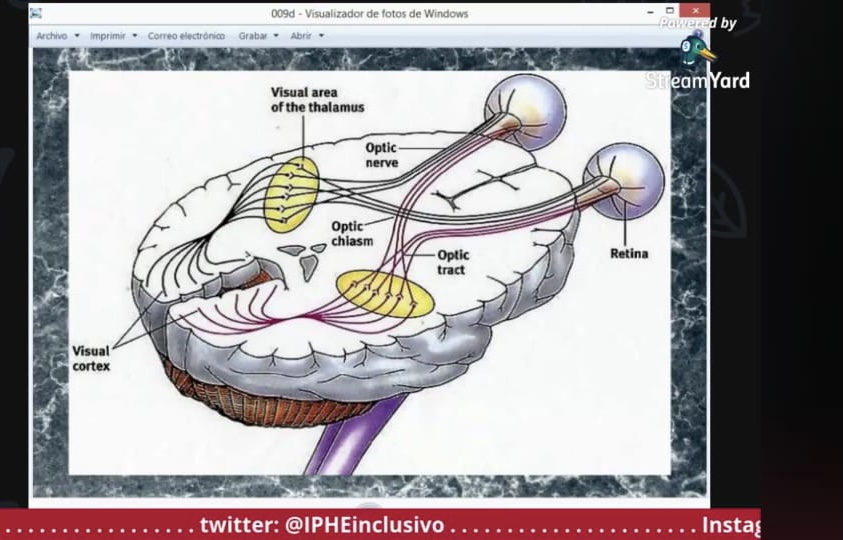Click the Retina label in the diagram
The height and width of the screenshot is (540, 843).
629,253
